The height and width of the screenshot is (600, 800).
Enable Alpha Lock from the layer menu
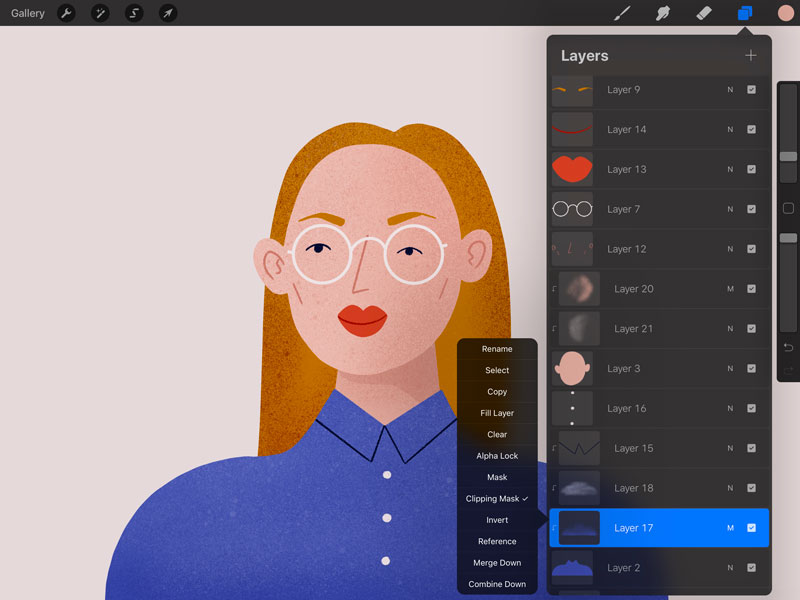(x=497, y=456)
